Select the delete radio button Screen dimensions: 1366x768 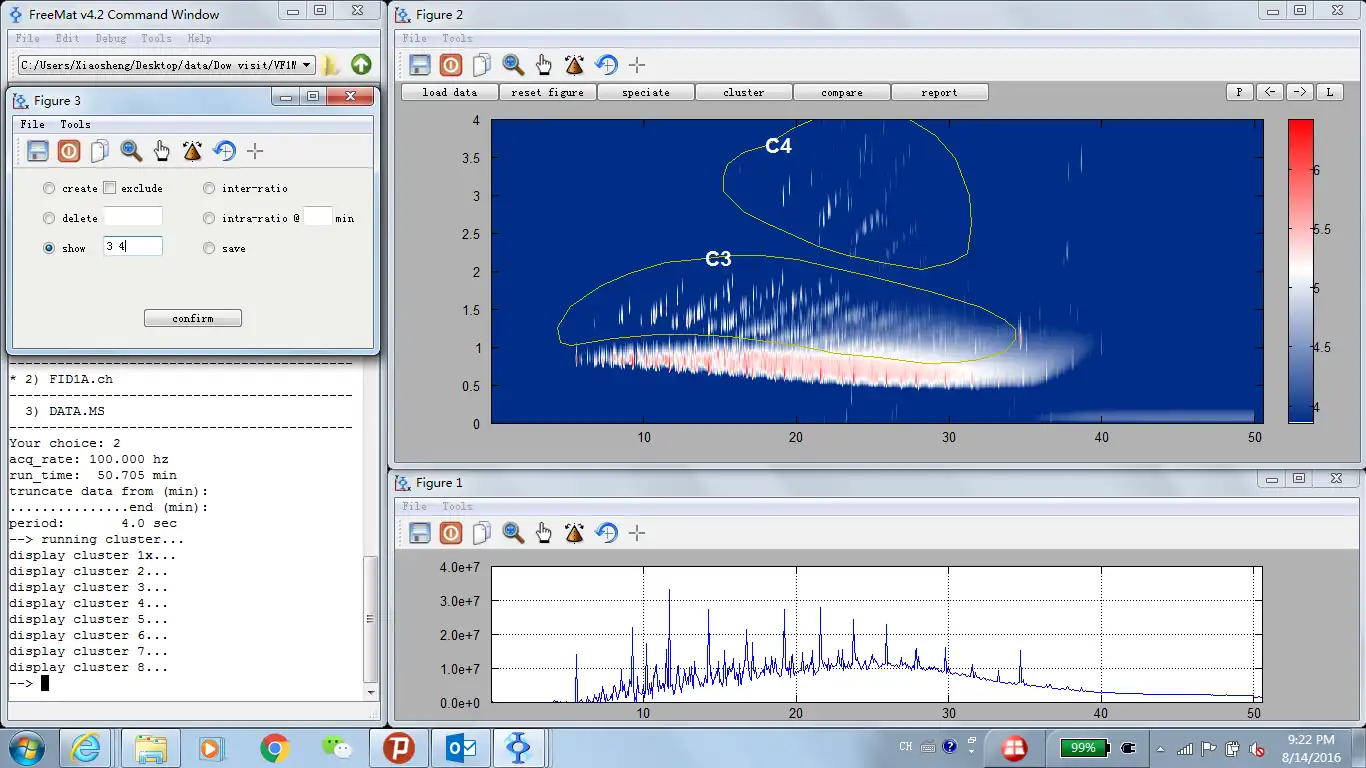point(49,218)
